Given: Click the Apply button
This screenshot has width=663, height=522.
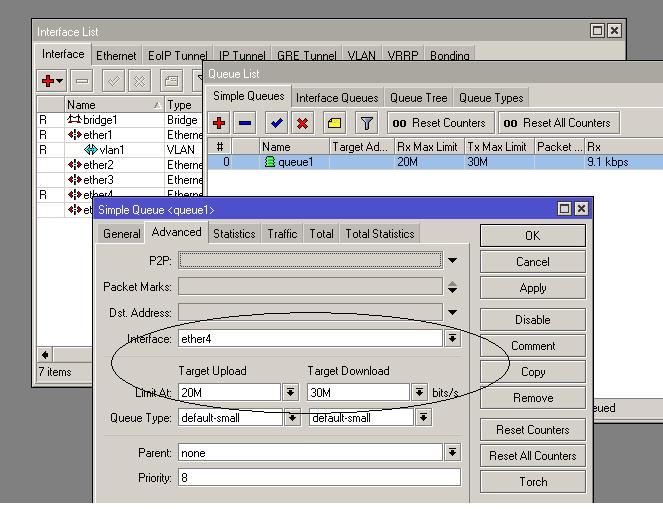Looking at the screenshot, I should point(533,288).
